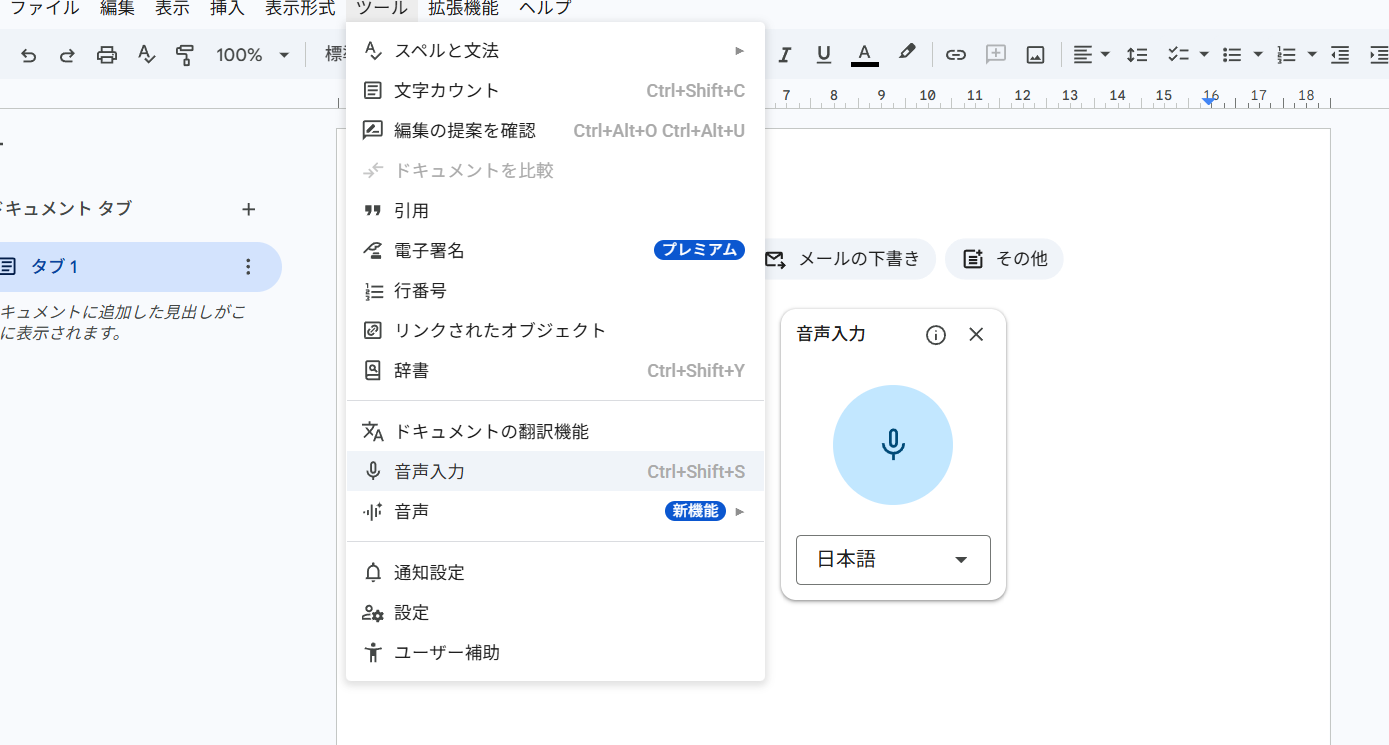Click the その他 chip button
Screen dimensions: 1389x745
(1004, 259)
